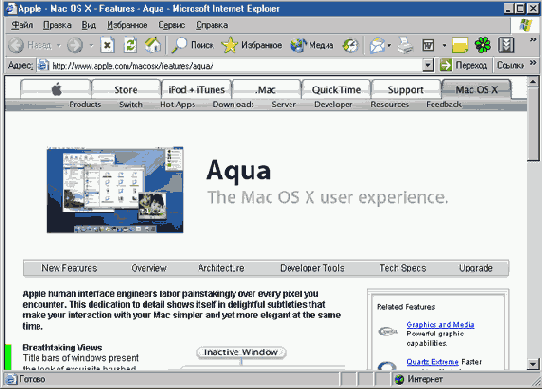
Task: Click the Aqua desktop screenshot thumbnail
Action: 115,190
